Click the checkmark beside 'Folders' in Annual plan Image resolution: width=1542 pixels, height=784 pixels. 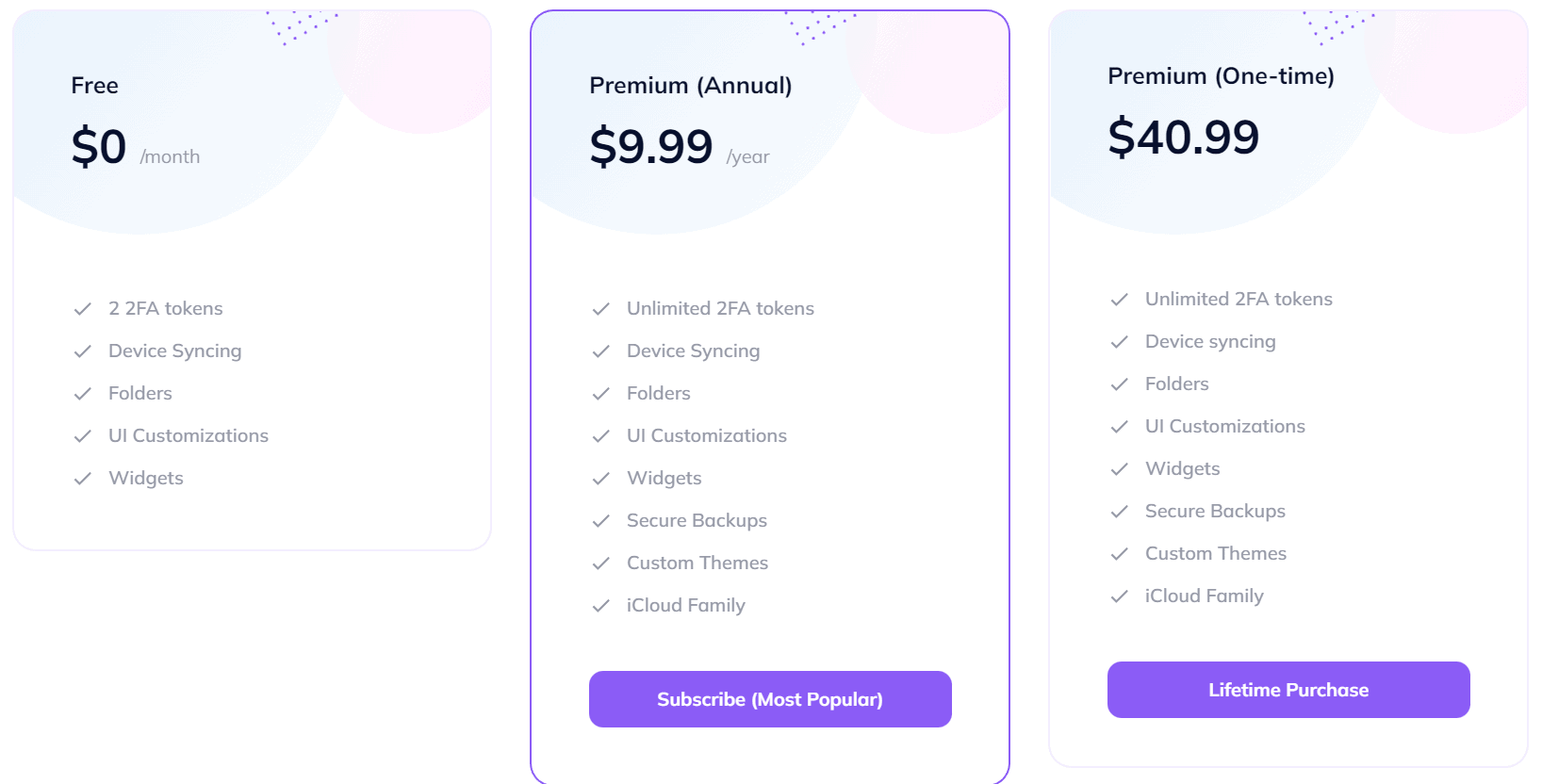coord(600,393)
